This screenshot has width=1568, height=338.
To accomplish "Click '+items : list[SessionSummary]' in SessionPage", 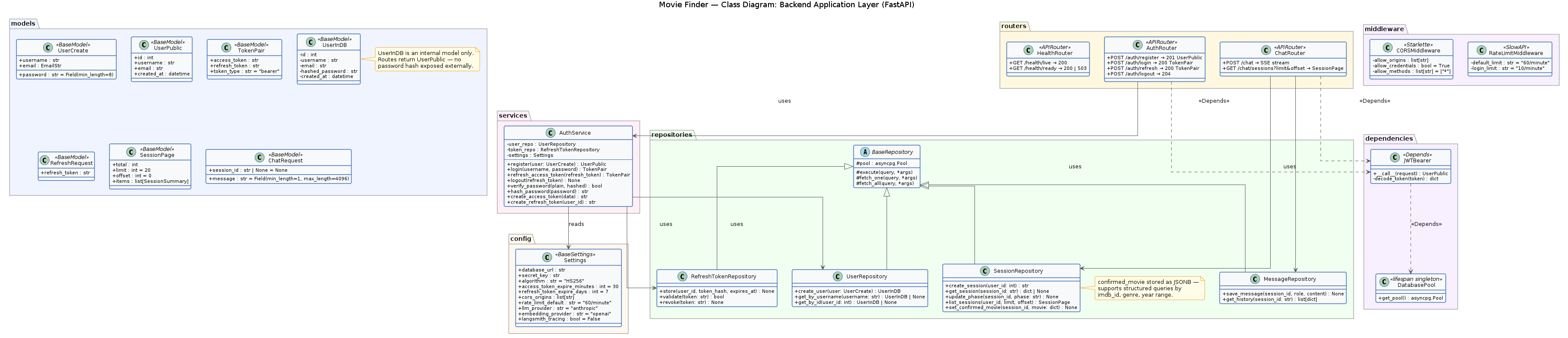I will point(150,181).
